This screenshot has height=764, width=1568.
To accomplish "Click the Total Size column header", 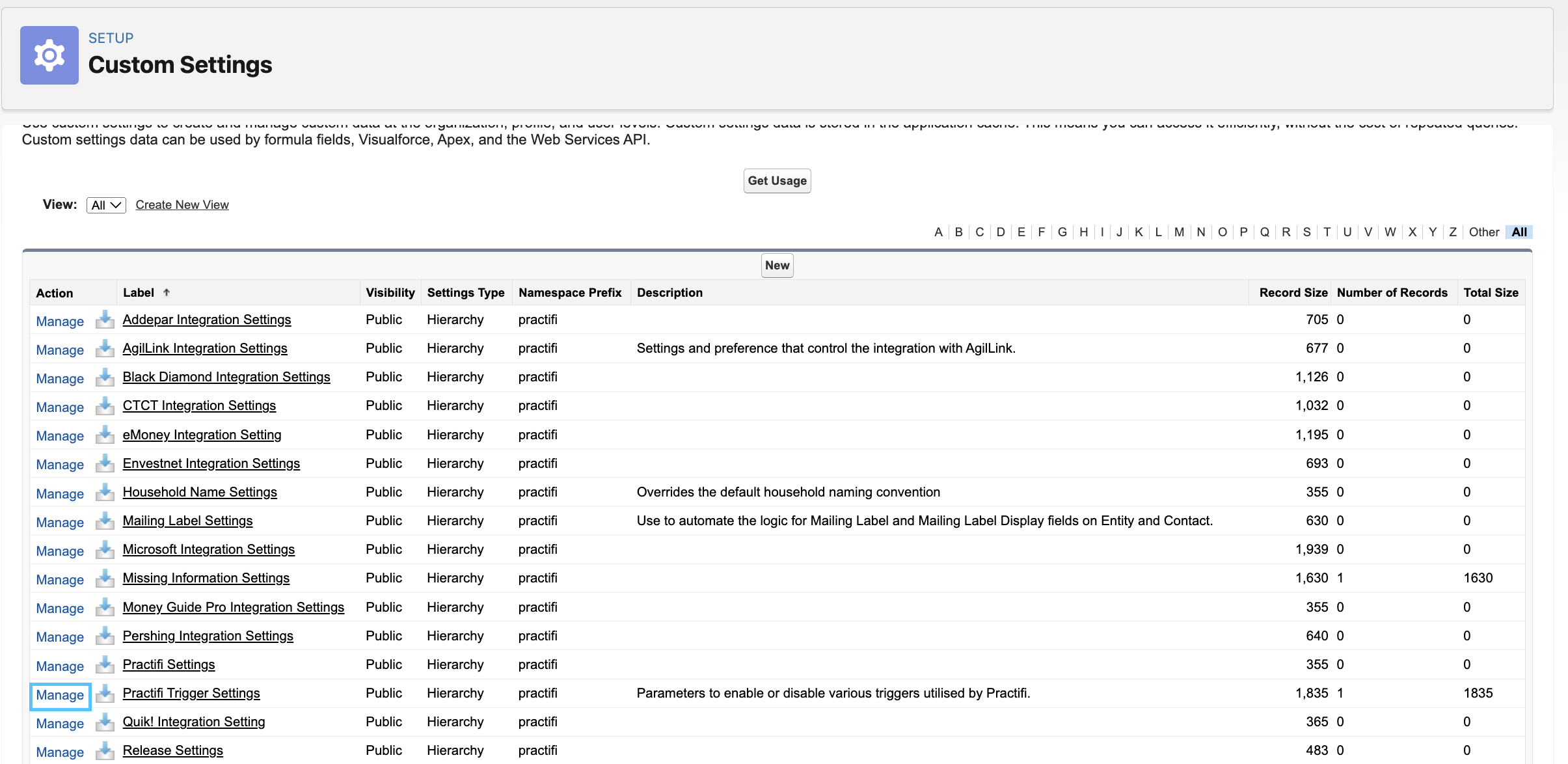I will pyautogui.click(x=1491, y=293).
